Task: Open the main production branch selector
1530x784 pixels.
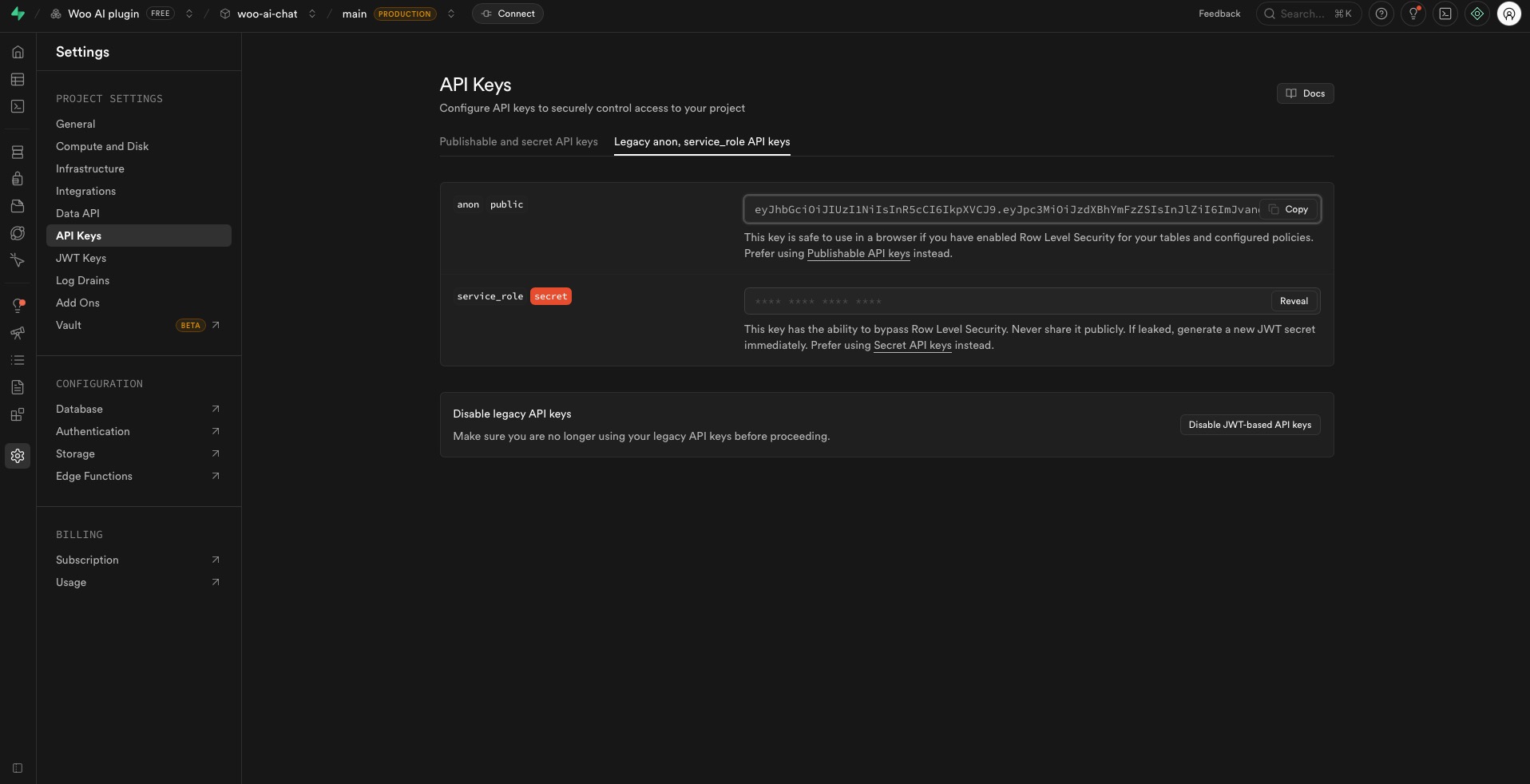Action: (x=450, y=14)
